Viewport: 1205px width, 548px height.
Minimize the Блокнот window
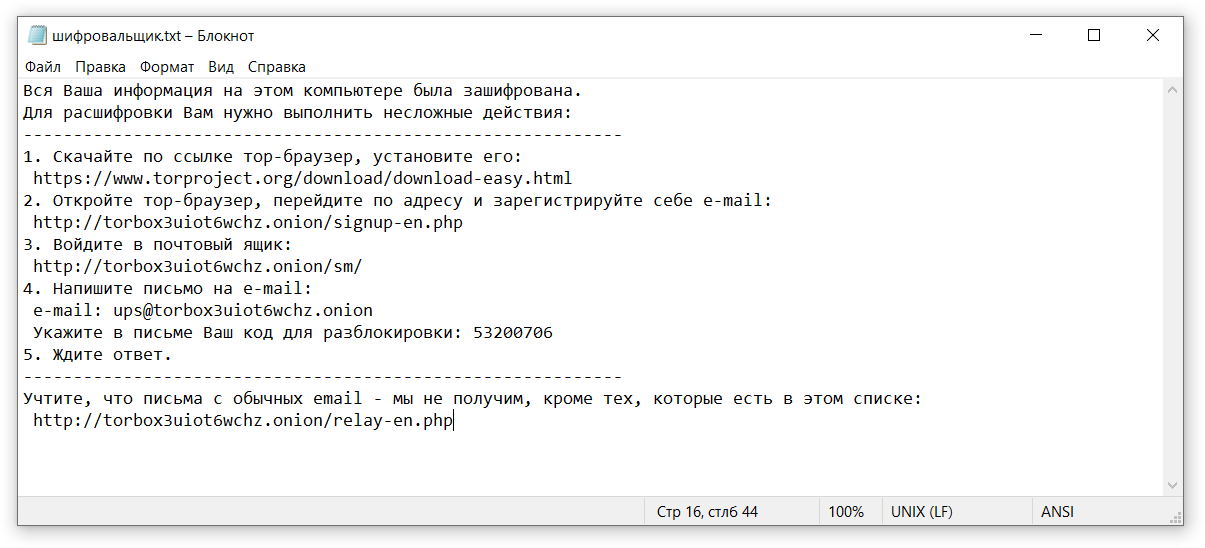(1036, 35)
